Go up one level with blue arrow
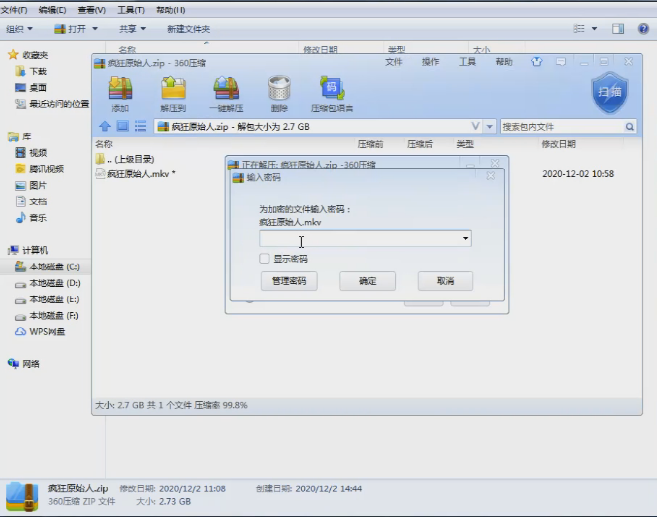657x517 pixels. 105,126
